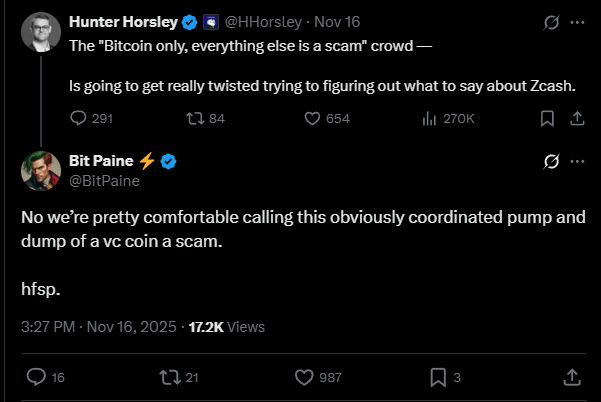Click Bit Paine's profile avatar
The width and height of the screenshot is (601, 402).
[x=40, y=171]
